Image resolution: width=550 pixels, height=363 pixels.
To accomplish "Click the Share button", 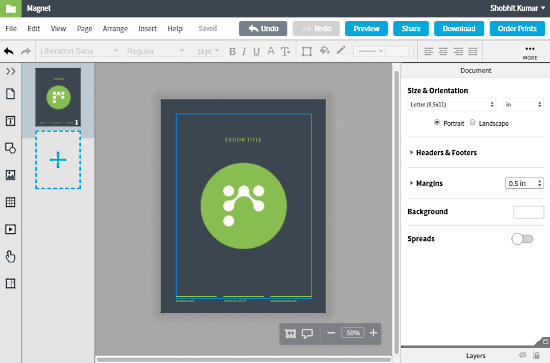I will (x=411, y=28).
